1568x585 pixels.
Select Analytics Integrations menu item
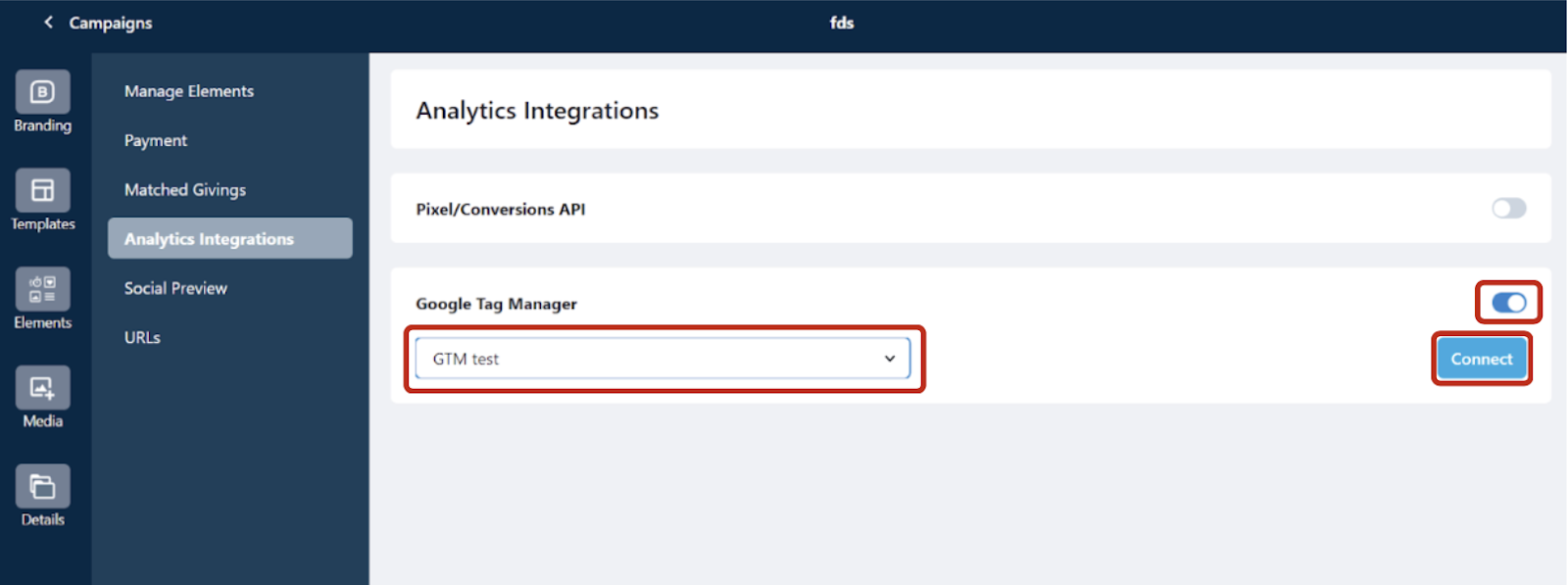tap(230, 238)
